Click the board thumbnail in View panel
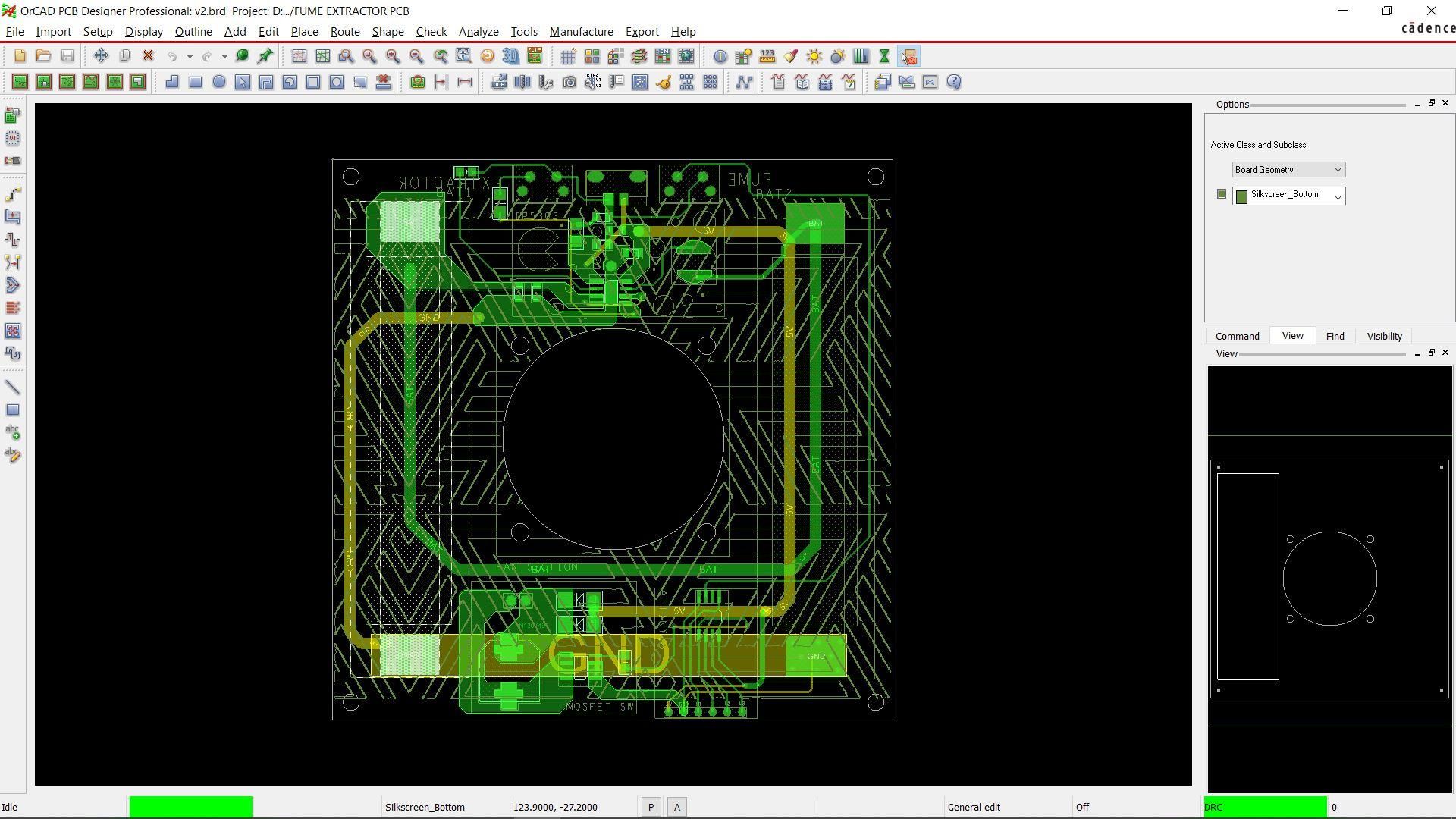Image resolution: width=1456 pixels, height=819 pixels. [x=1329, y=579]
